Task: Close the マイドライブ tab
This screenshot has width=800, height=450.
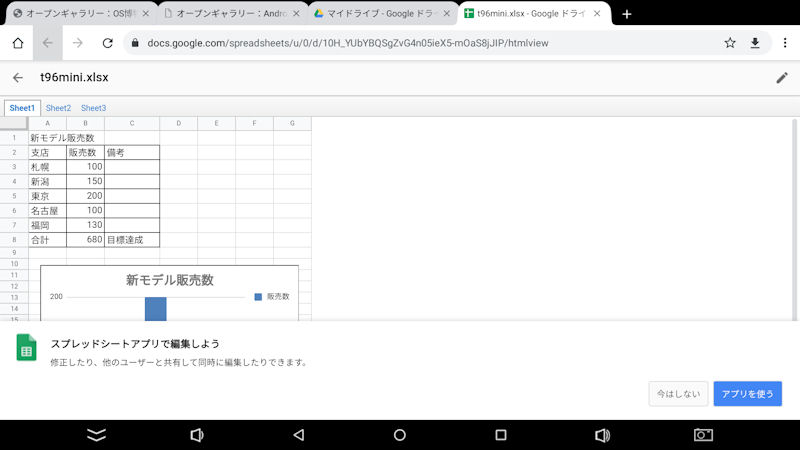Action: (x=446, y=14)
